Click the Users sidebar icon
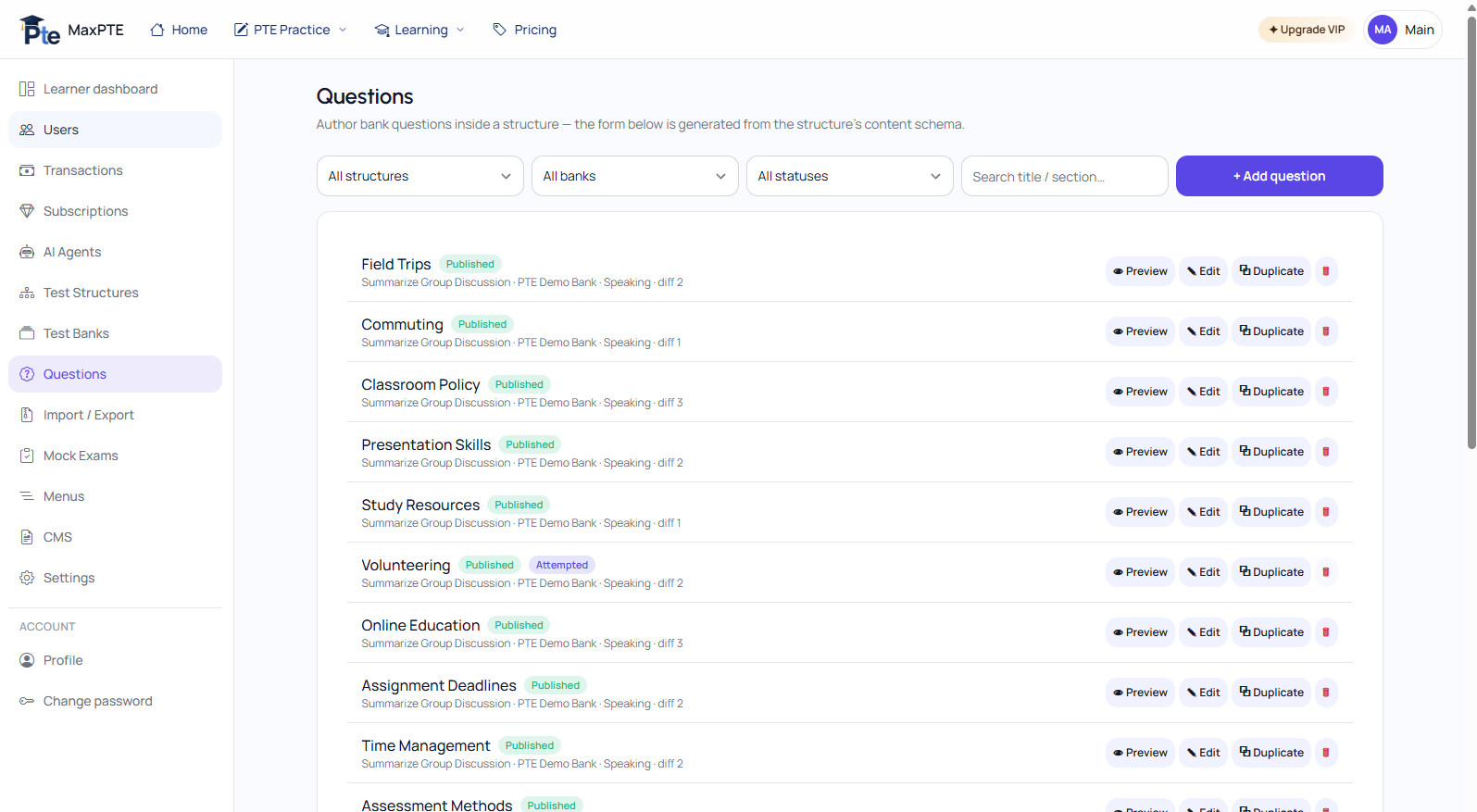Screen dimensions: 1477x812 click(x=27, y=130)
